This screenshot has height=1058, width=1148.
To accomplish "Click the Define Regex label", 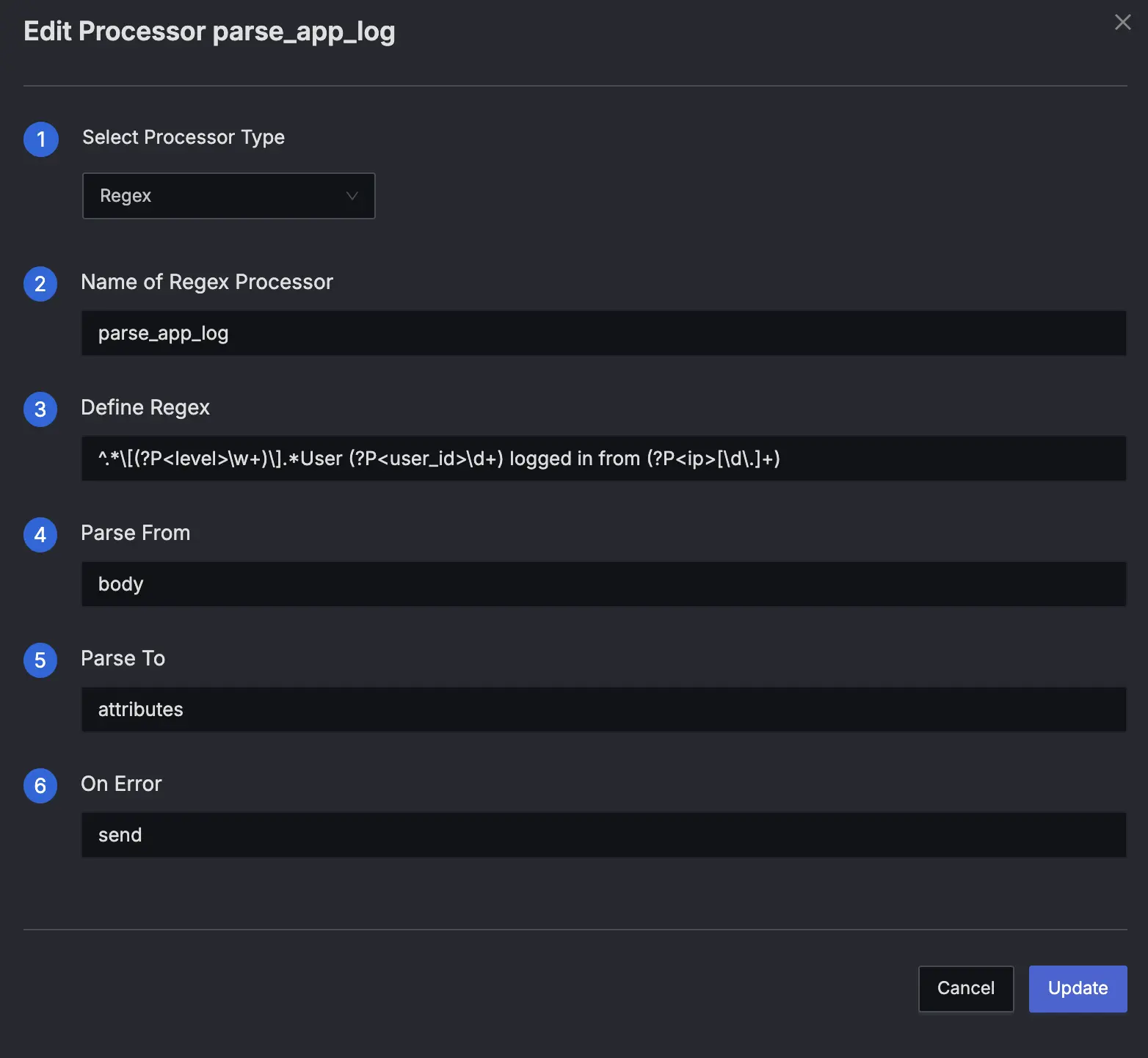I will (145, 407).
